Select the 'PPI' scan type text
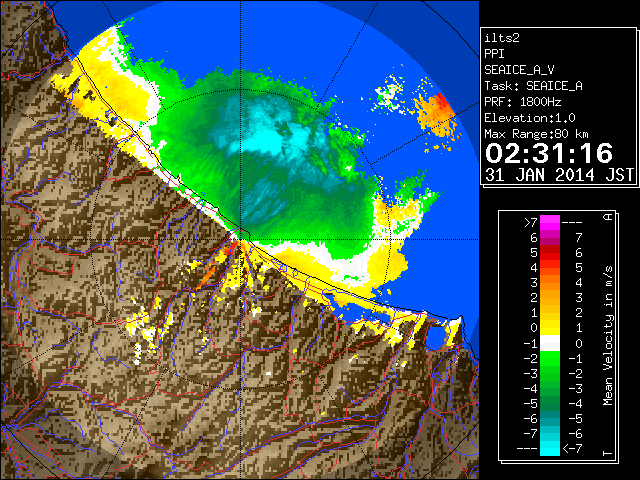640x480 pixels. [x=494, y=54]
